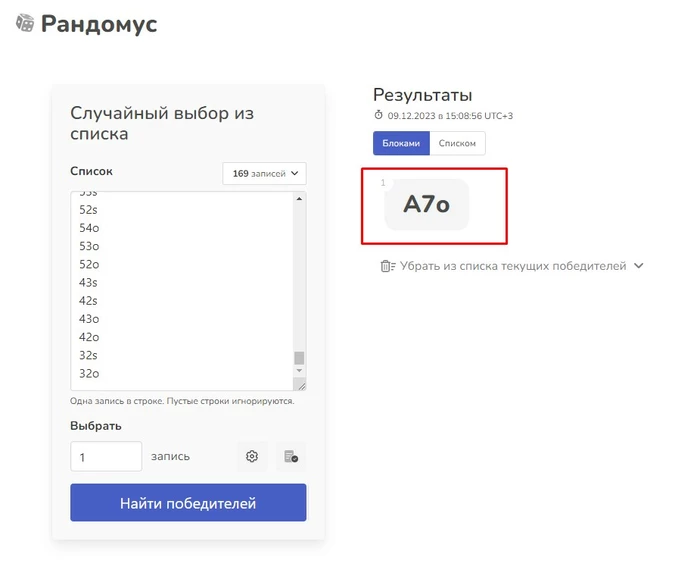Click the 43s entry in the list
Viewport: 700px width, 573px height.
tap(88, 282)
